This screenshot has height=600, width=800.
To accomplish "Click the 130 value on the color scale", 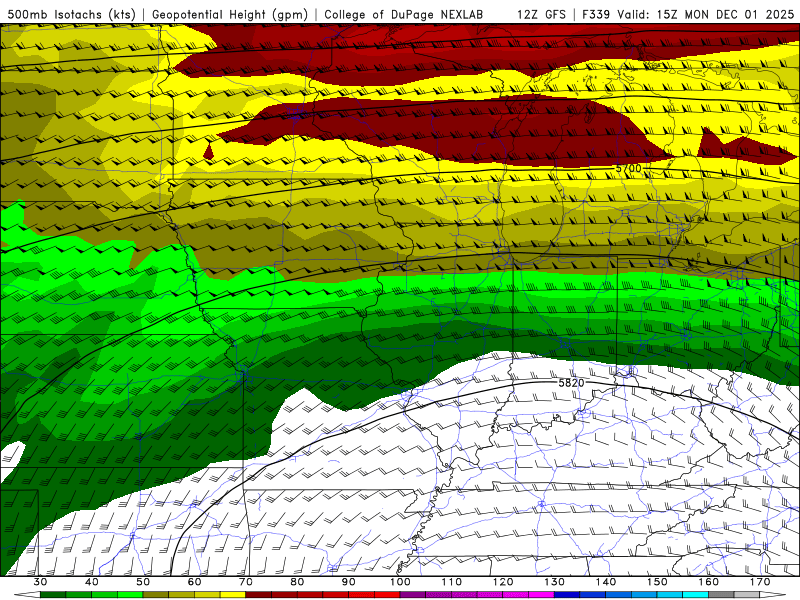I will [555, 582].
